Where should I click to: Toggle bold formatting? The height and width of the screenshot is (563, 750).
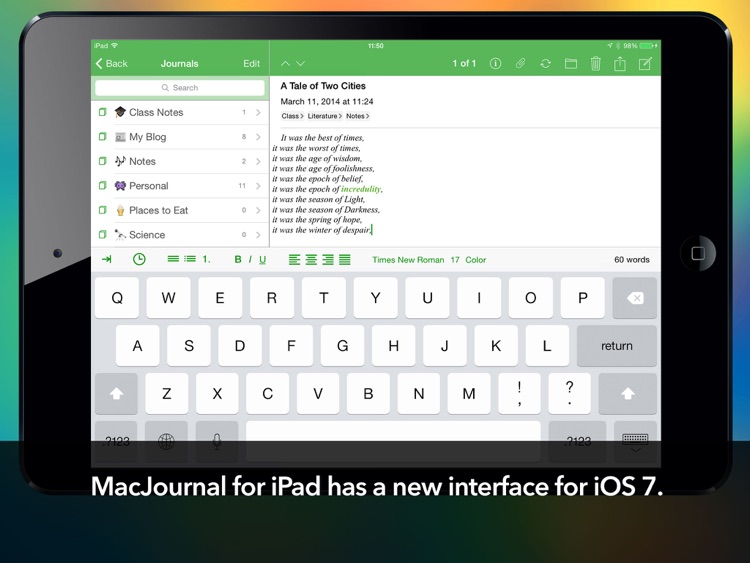pyautogui.click(x=238, y=259)
